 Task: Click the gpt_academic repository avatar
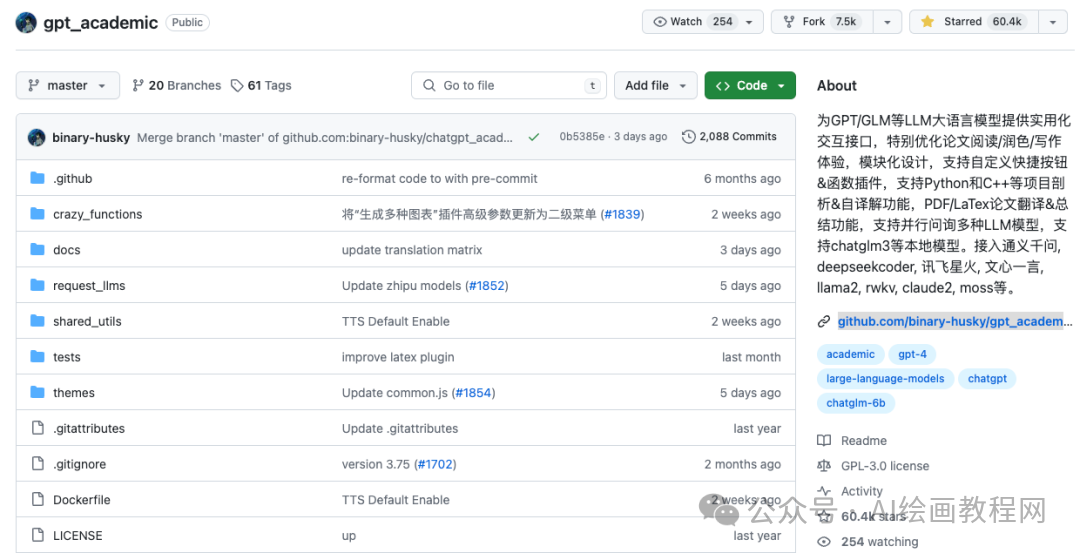[x=26, y=22]
